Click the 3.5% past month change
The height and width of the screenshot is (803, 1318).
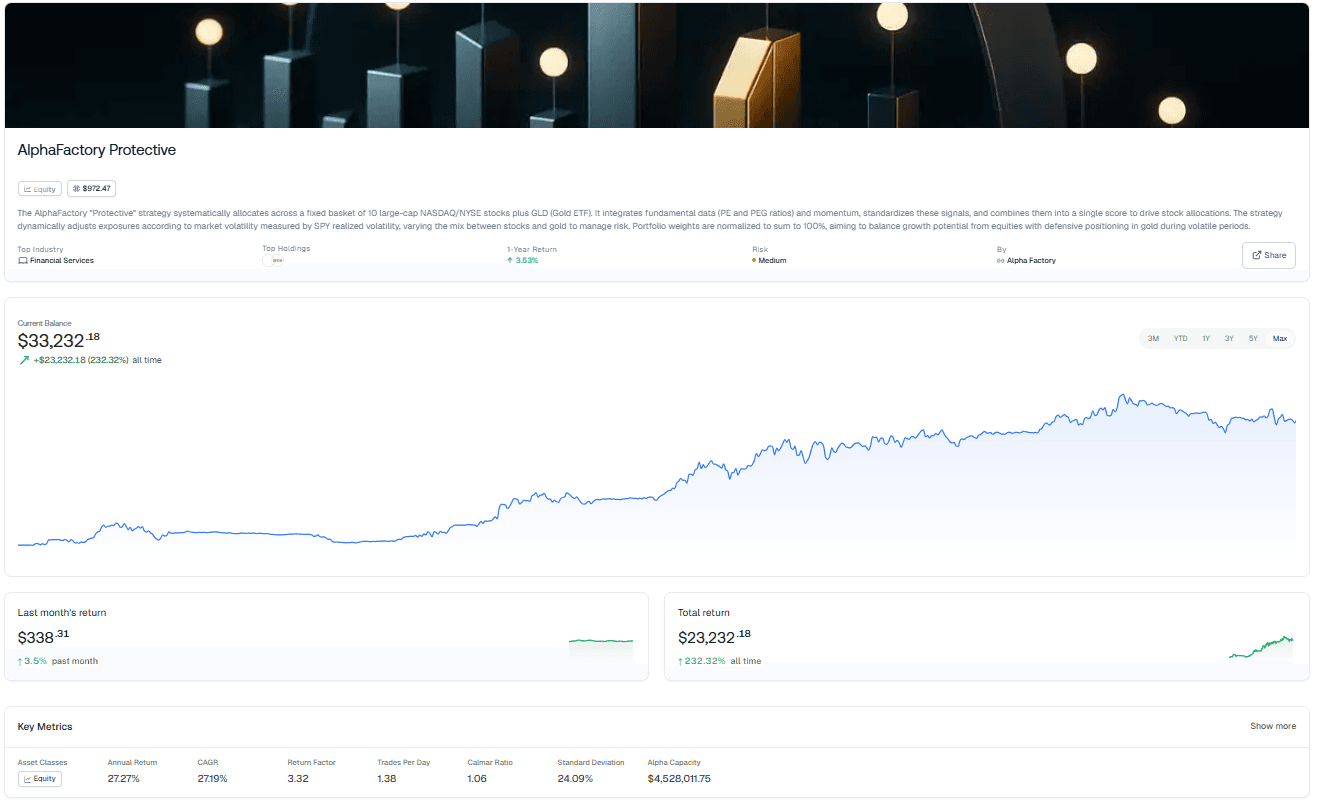[x=58, y=661]
